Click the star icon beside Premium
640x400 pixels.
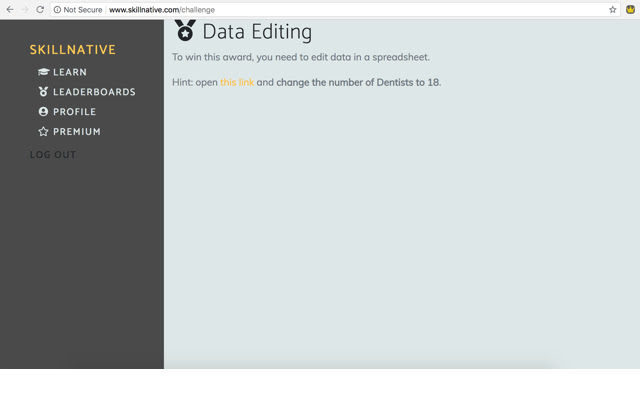tap(43, 131)
